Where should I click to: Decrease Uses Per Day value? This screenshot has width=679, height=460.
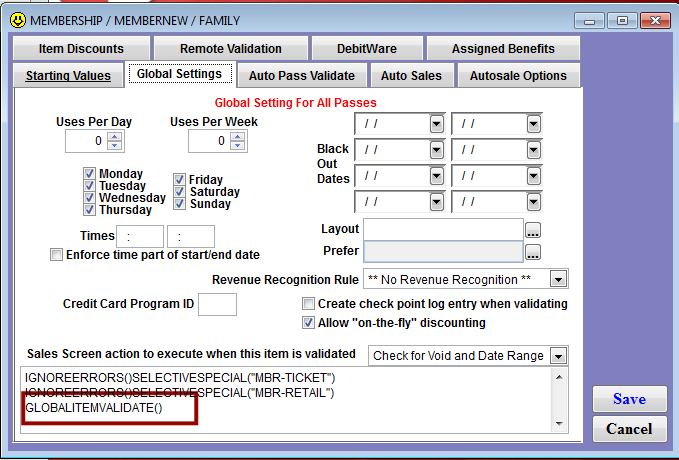point(115,146)
